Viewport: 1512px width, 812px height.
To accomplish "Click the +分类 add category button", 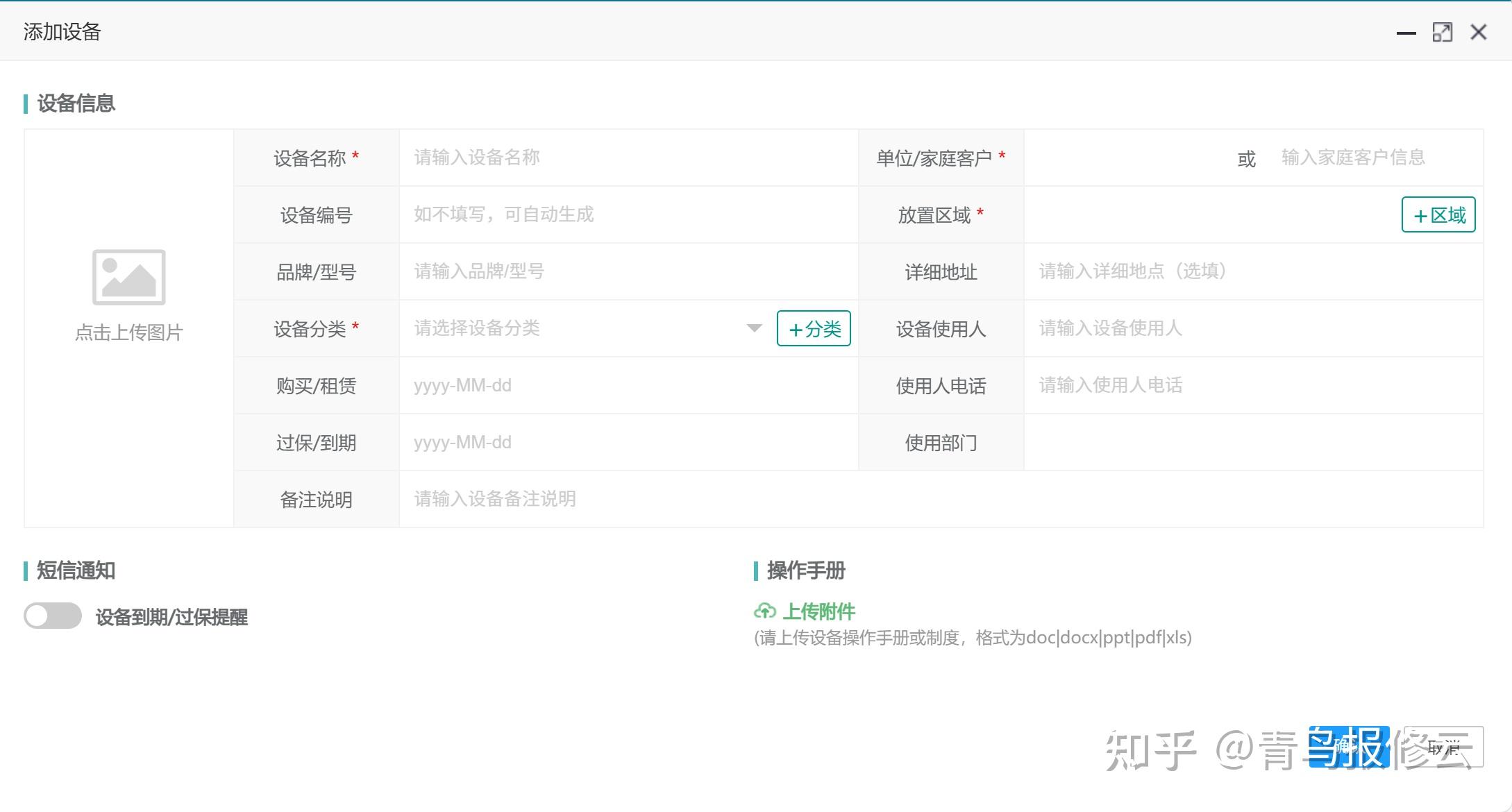I will coord(814,328).
